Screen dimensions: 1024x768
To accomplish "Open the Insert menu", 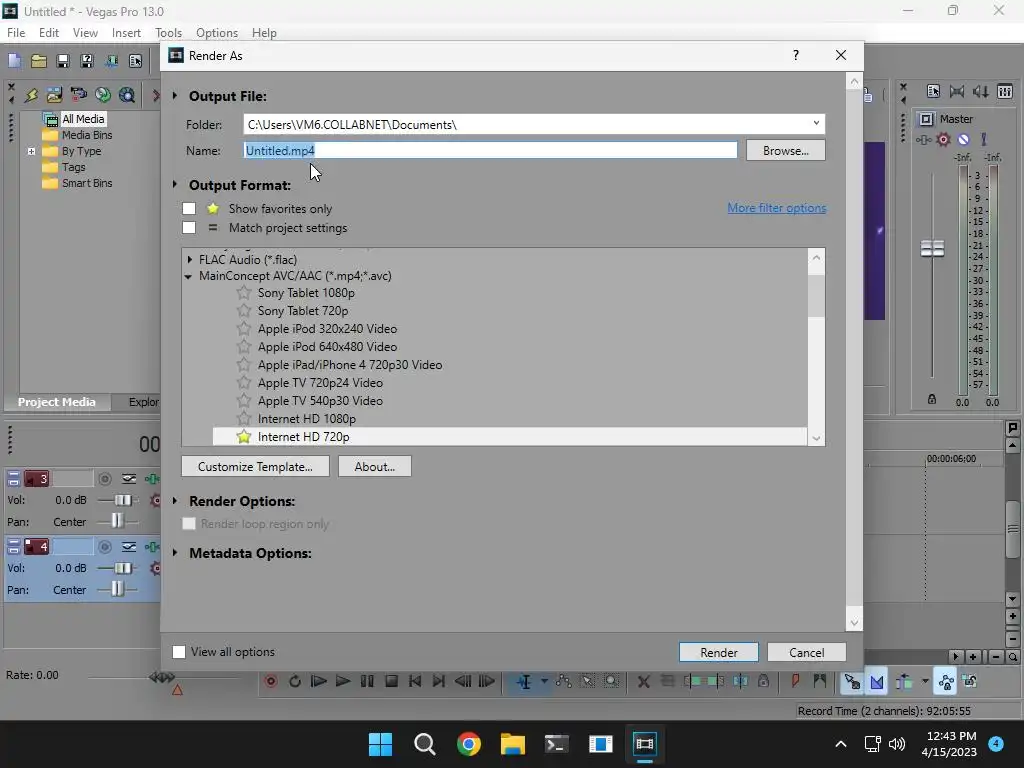I will [x=126, y=33].
